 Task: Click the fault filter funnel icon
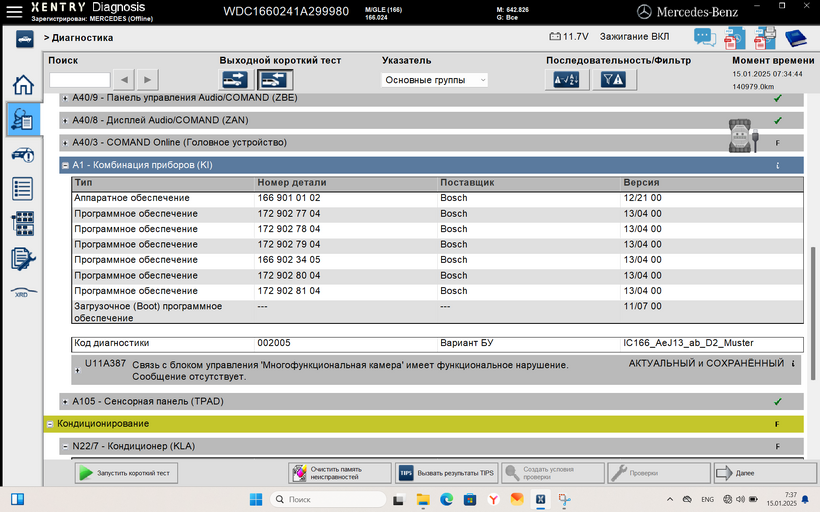pos(614,79)
